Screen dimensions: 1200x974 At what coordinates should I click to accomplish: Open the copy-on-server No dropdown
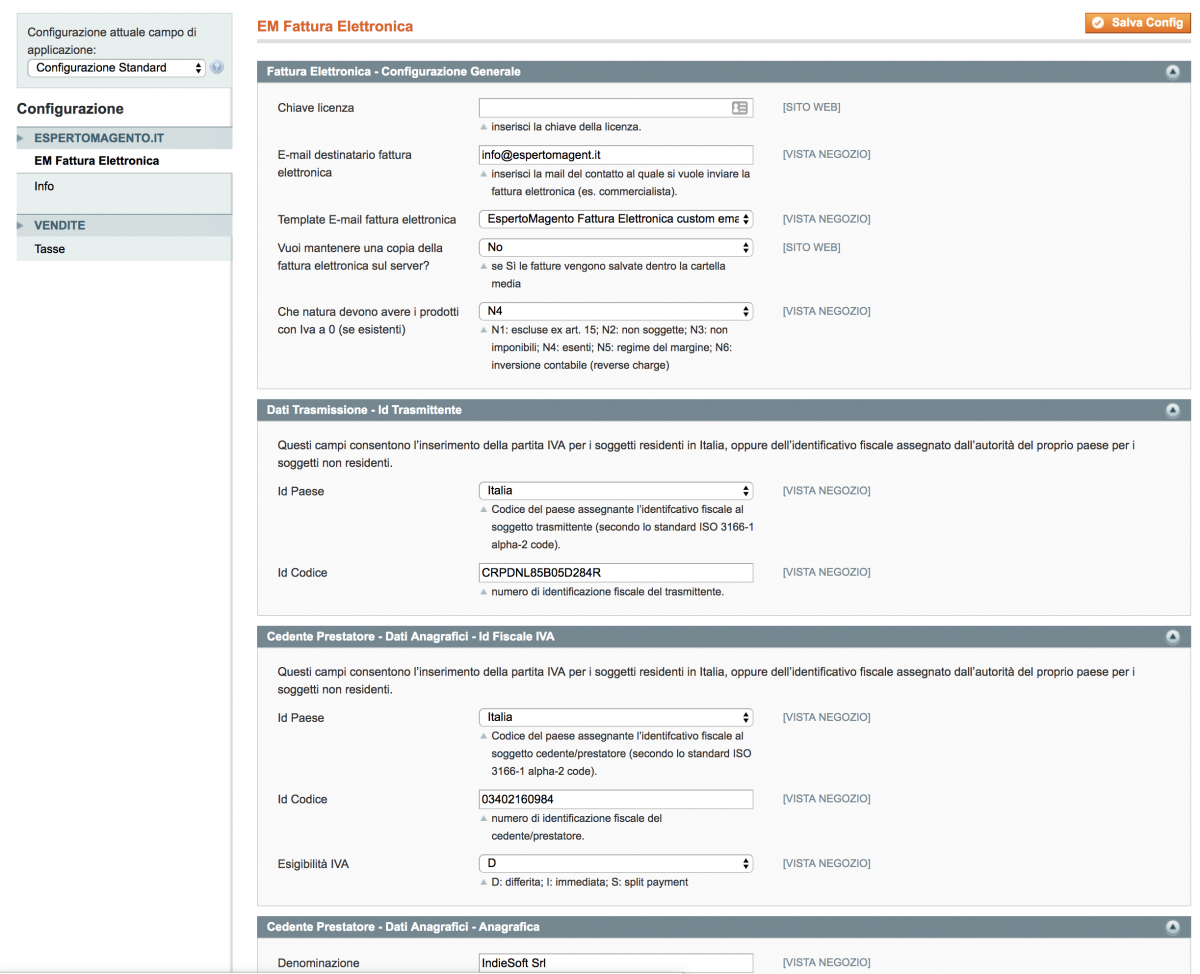tap(615, 247)
